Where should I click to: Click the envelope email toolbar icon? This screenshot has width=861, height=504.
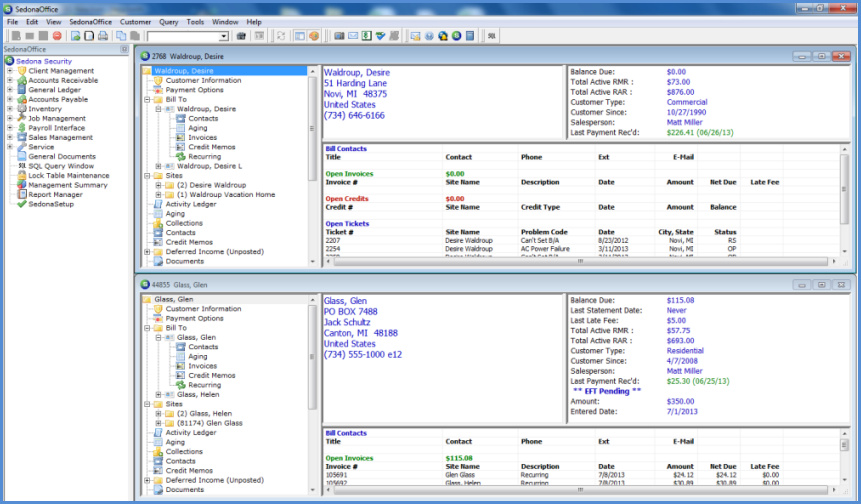click(353, 36)
